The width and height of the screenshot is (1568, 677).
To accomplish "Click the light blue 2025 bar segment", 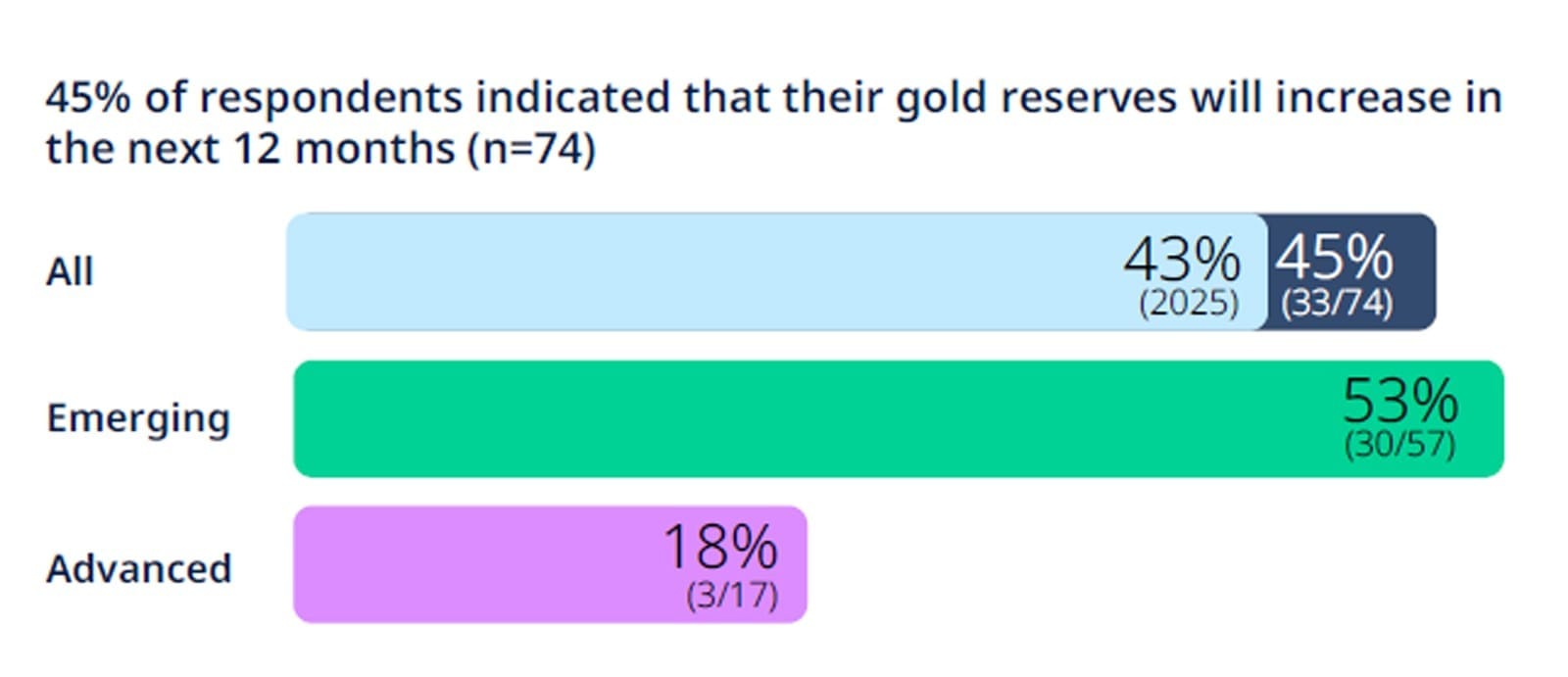I will click(x=775, y=271).
